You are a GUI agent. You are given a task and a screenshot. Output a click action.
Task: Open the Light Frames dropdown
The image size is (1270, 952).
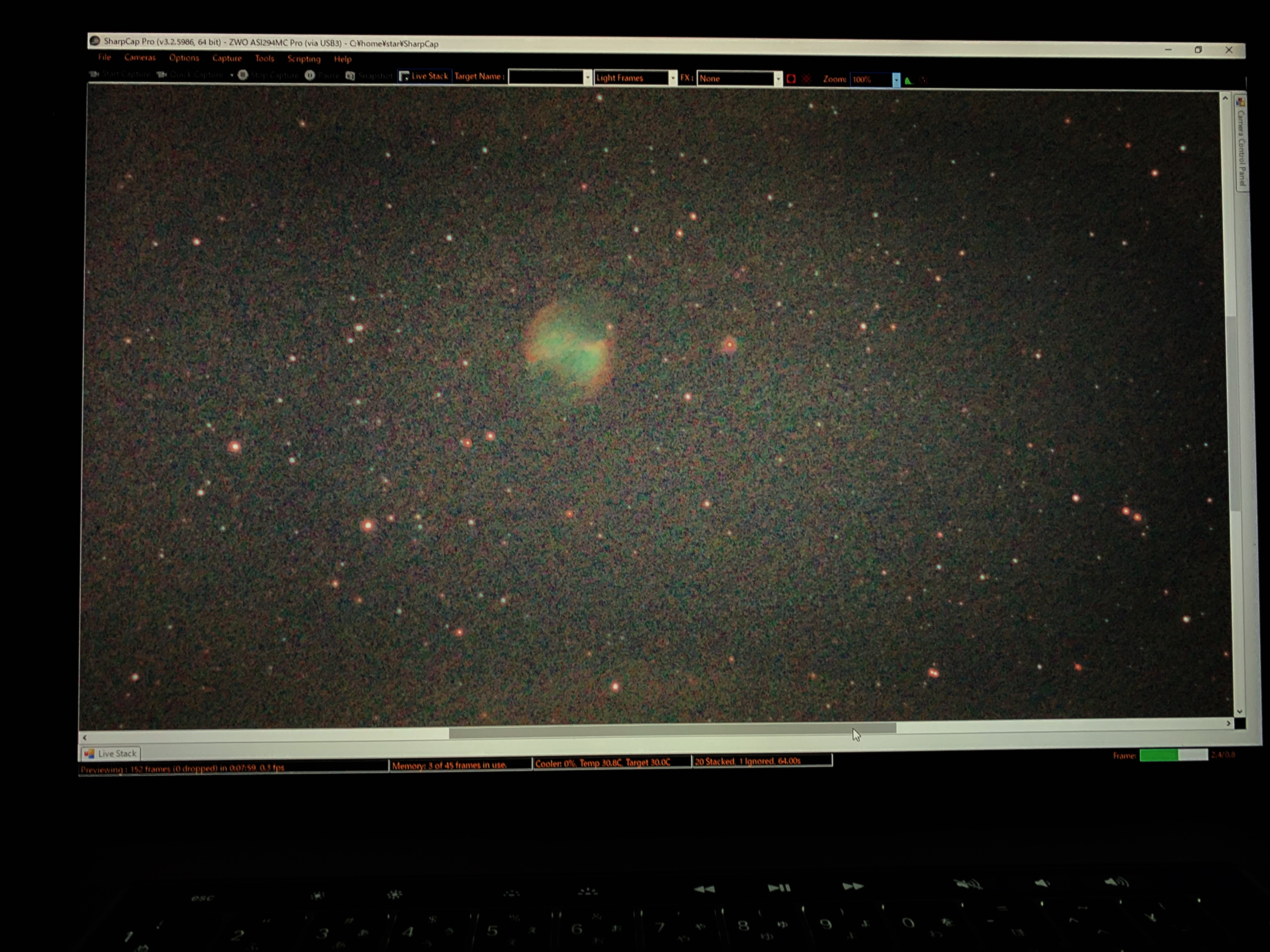tap(636, 77)
